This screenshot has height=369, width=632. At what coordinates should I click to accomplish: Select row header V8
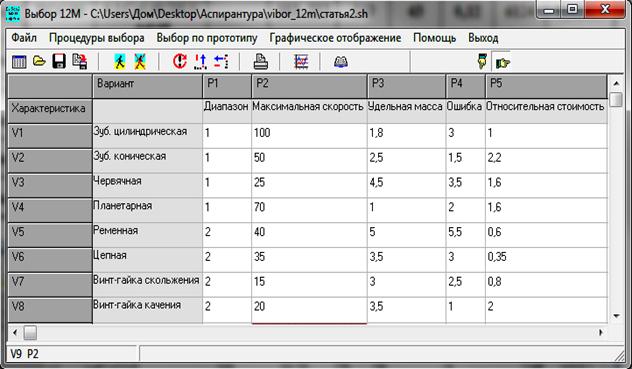(x=50, y=310)
